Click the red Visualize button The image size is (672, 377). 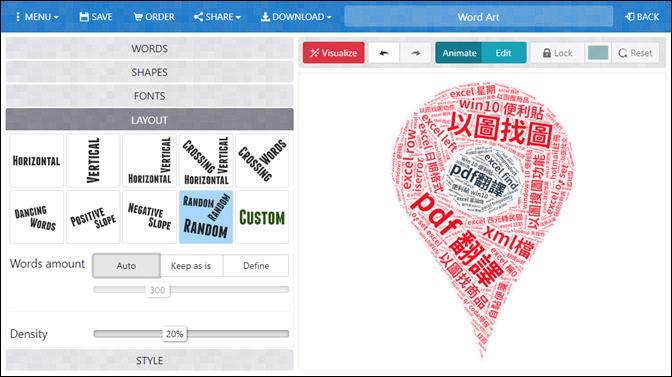point(334,53)
